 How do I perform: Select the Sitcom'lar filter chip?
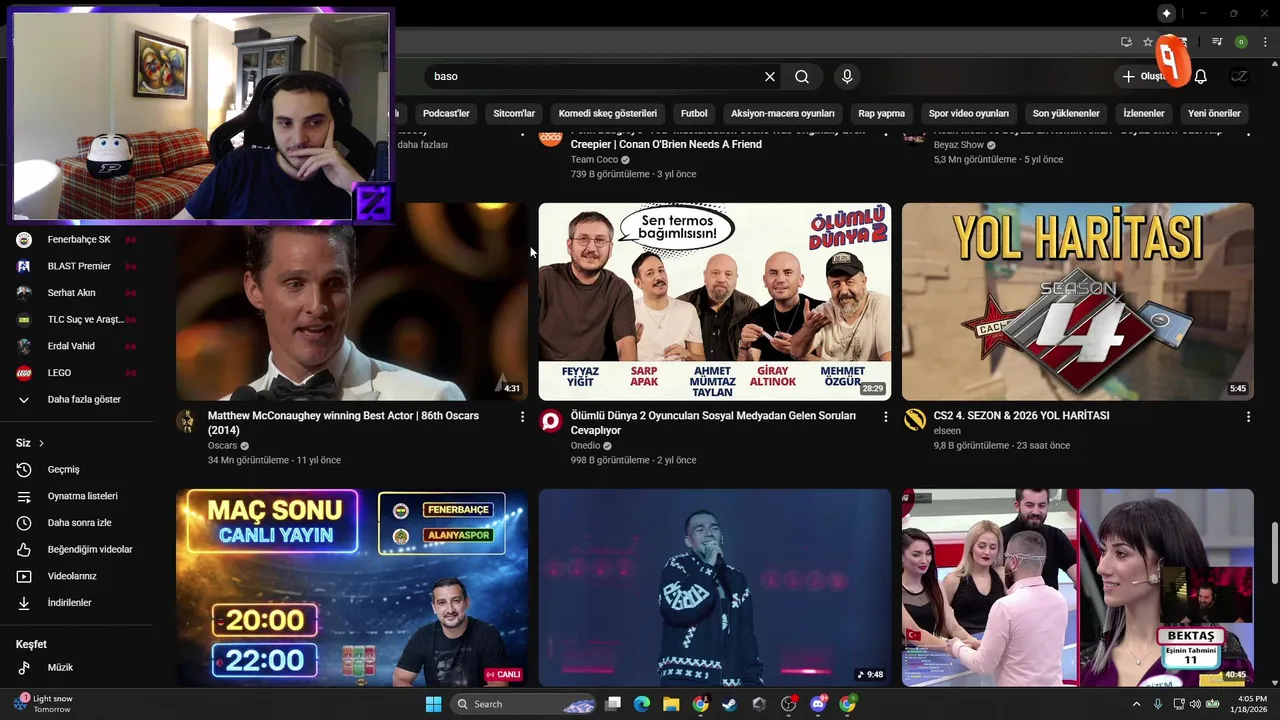coord(514,113)
